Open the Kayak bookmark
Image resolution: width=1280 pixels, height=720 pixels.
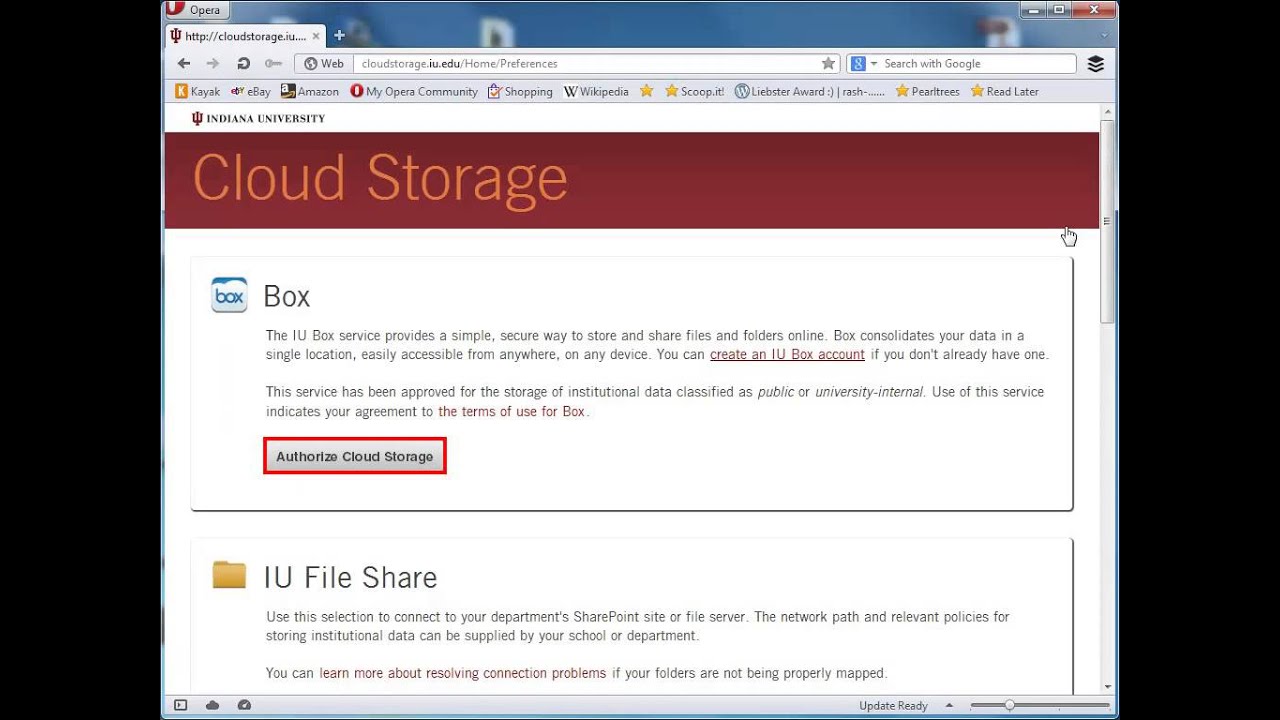click(x=198, y=91)
